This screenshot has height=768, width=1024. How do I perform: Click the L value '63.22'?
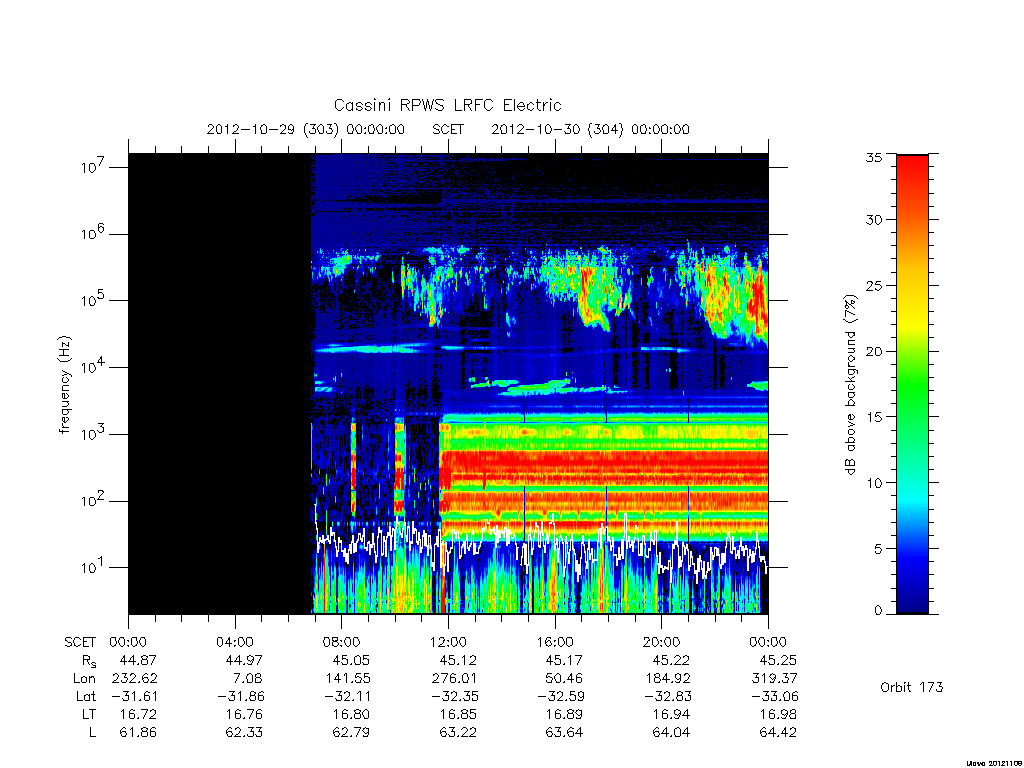click(458, 732)
